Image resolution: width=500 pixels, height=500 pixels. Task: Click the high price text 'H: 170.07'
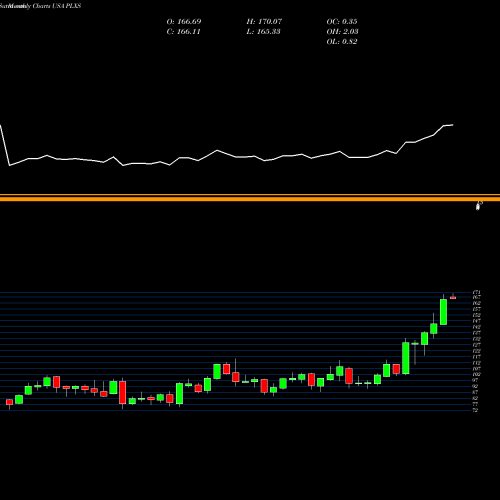click(x=264, y=22)
